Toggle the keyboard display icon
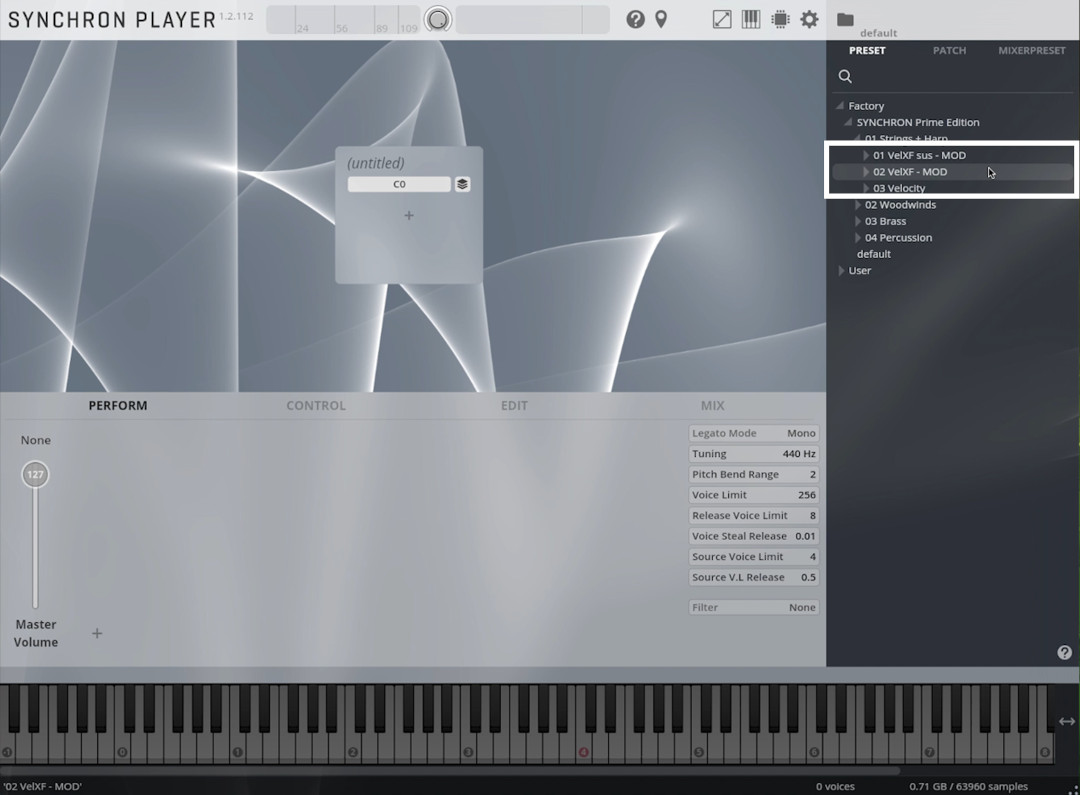1080x795 pixels. 751,19
